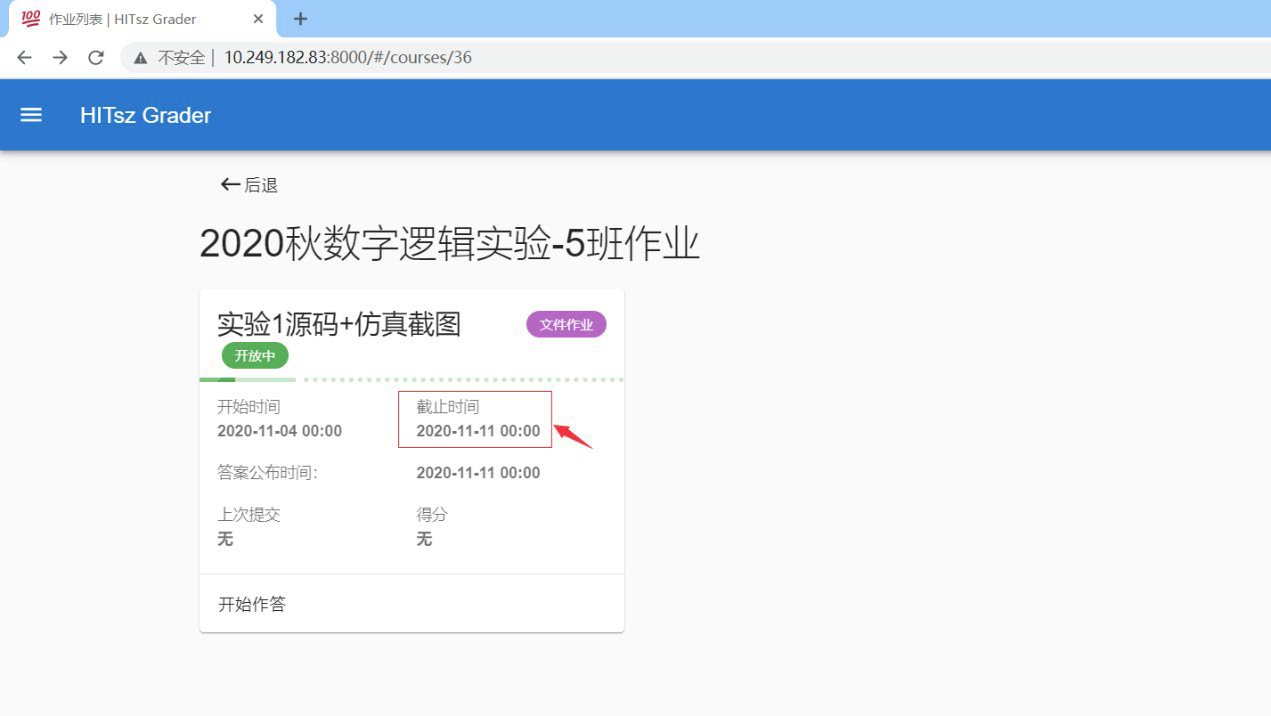Click the 截止时间 deadline date value
1271x716 pixels.
(478, 431)
